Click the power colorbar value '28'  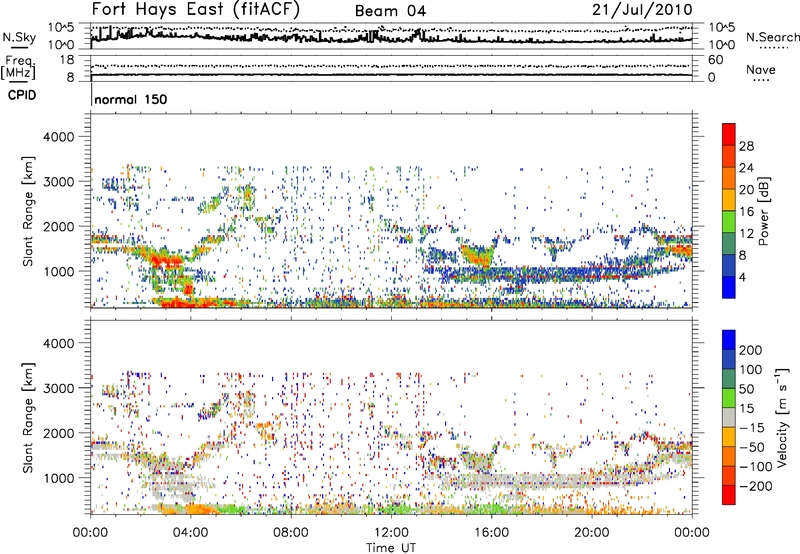coord(746,146)
